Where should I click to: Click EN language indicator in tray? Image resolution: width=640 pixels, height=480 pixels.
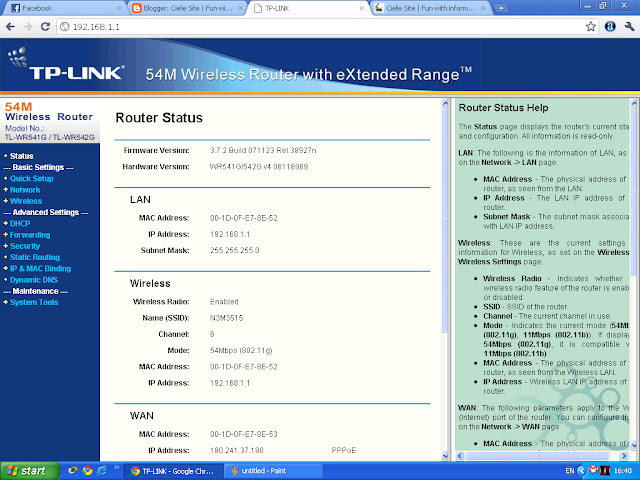click(x=570, y=471)
